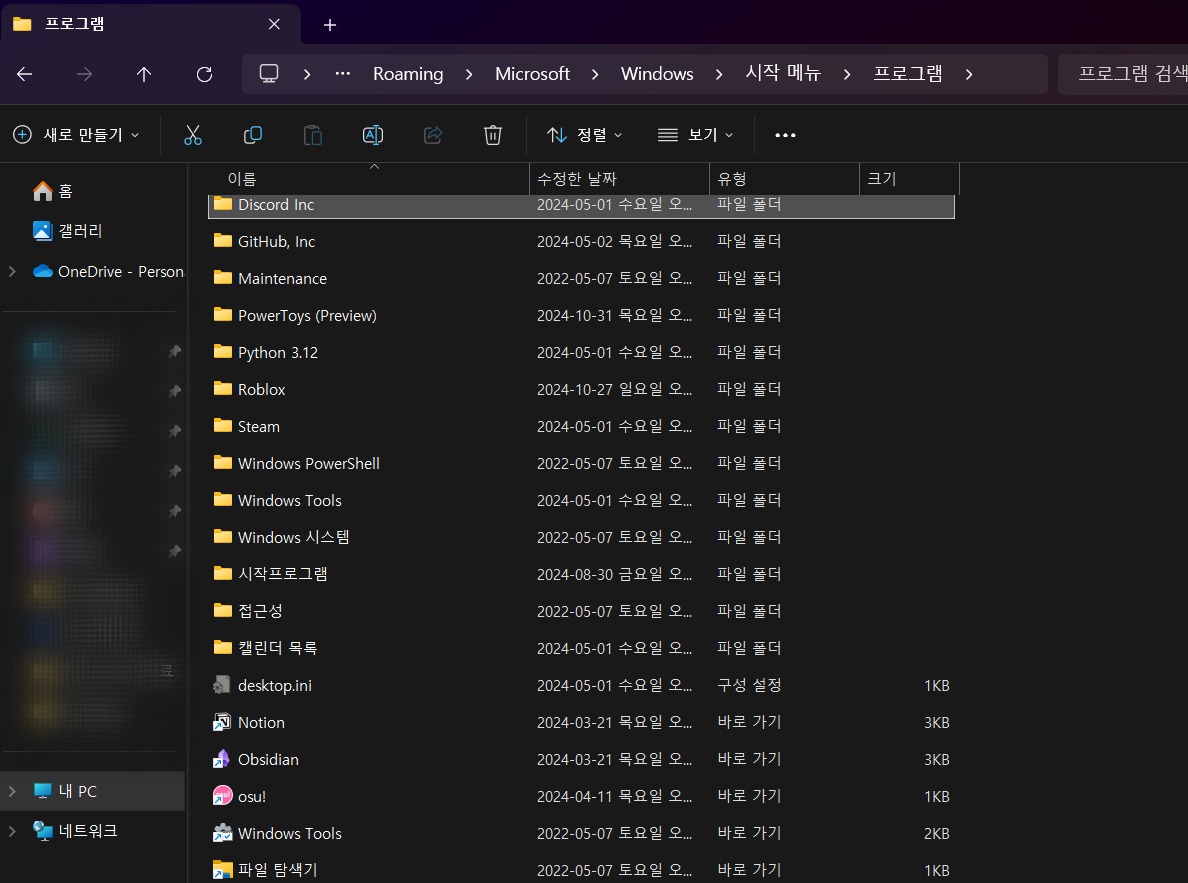This screenshot has height=883, width=1188.
Task: Open a new tab with plus button
Action: point(330,25)
